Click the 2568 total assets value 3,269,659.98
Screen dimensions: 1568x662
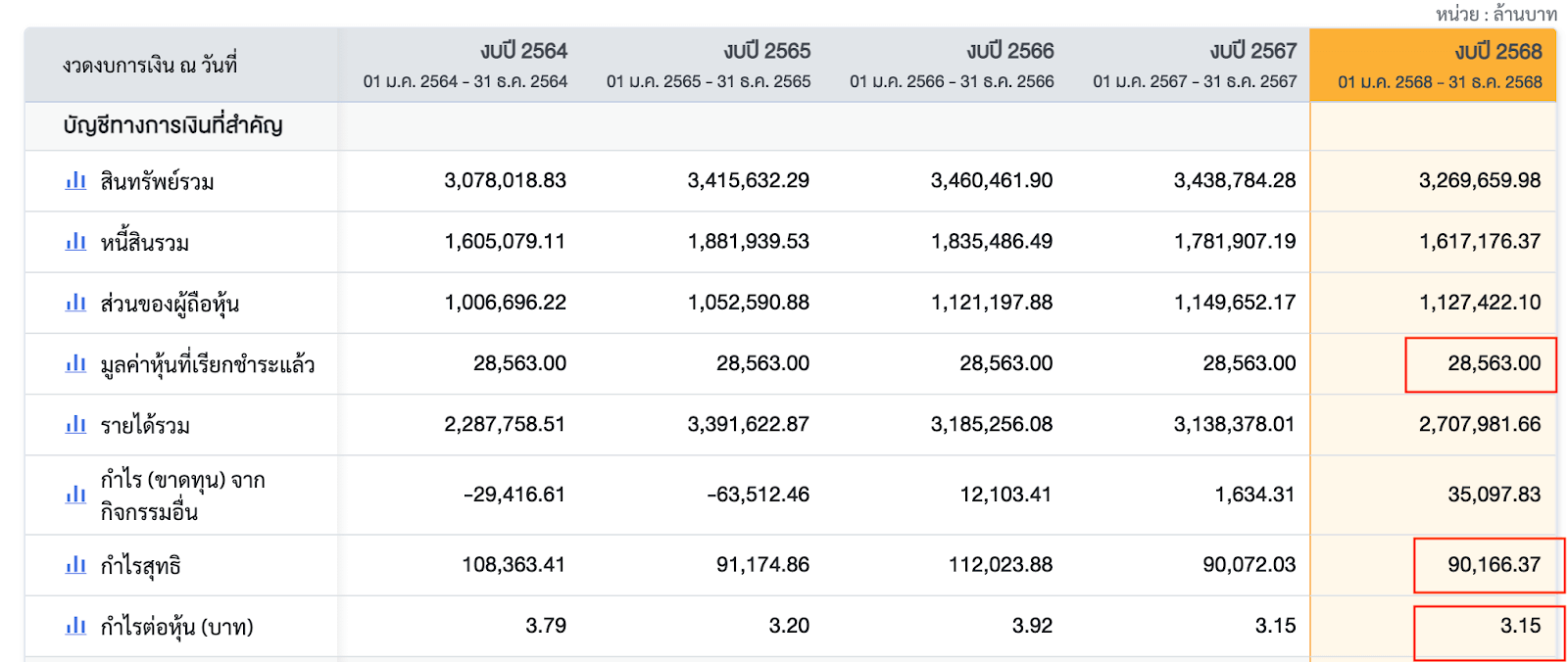tap(1479, 181)
